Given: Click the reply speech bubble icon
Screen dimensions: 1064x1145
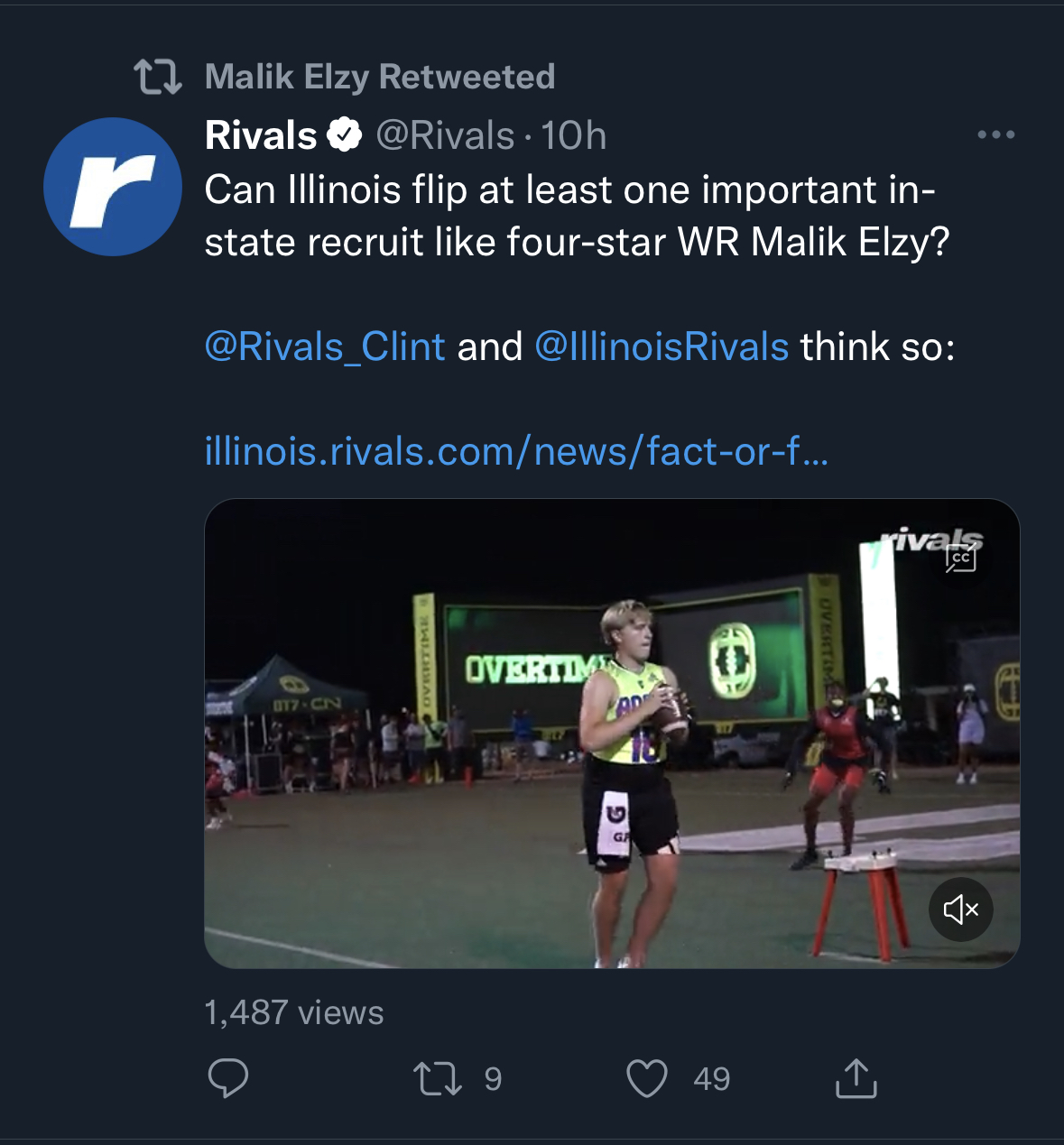Looking at the screenshot, I should (x=228, y=1078).
